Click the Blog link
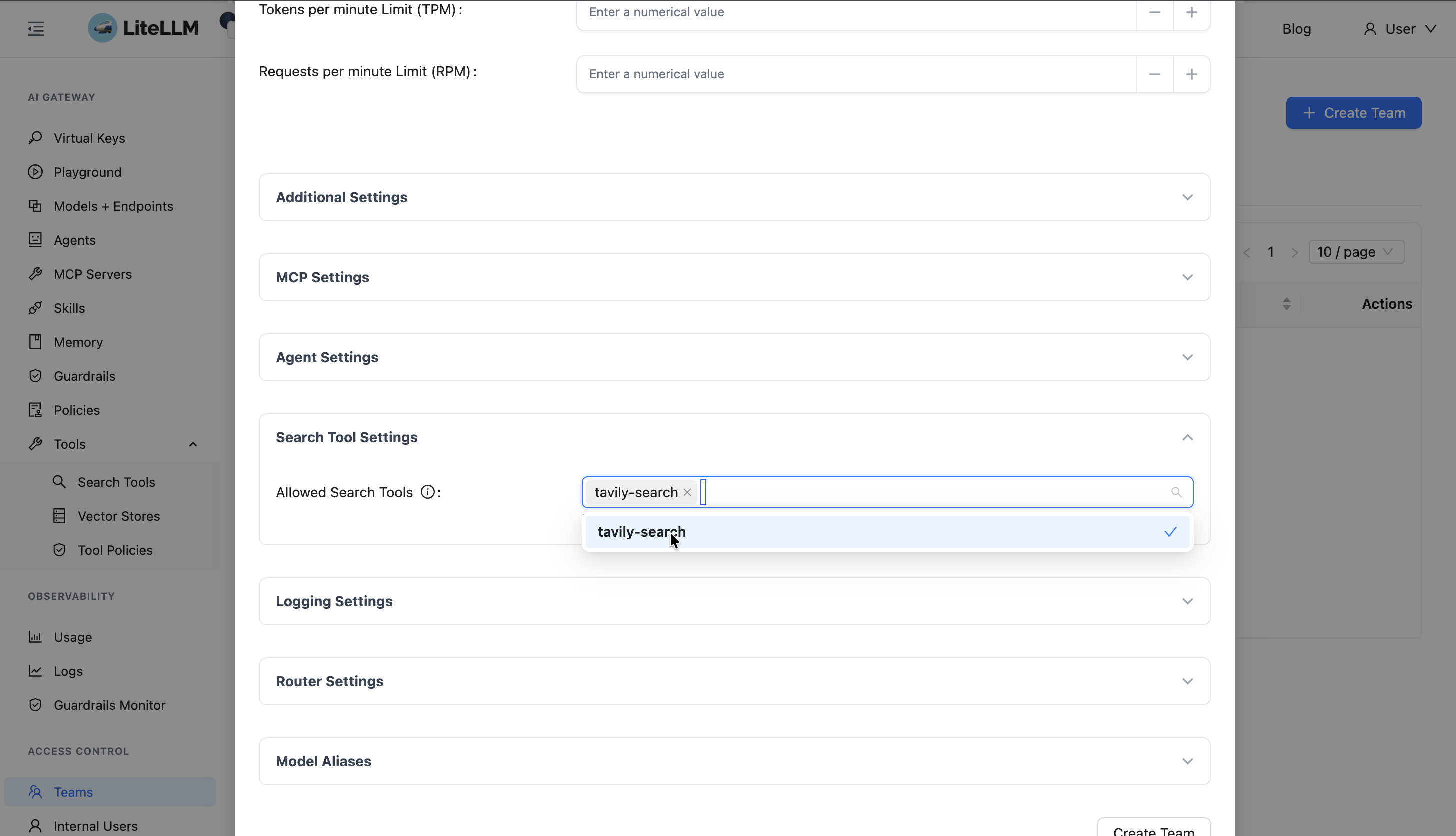Viewport: 1456px width, 836px height. pyautogui.click(x=1296, y=29)
